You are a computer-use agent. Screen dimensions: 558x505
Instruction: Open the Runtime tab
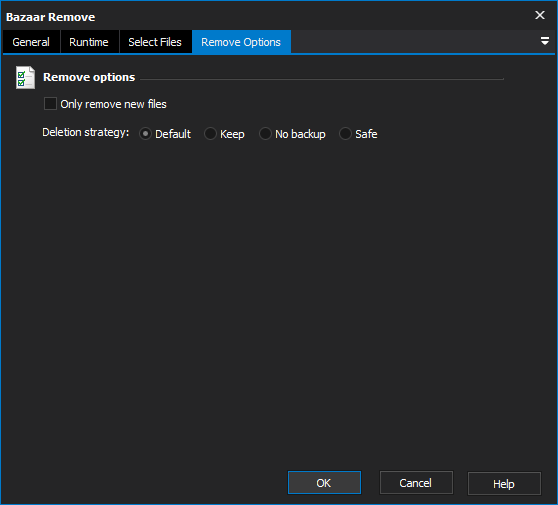click(89, 42)
